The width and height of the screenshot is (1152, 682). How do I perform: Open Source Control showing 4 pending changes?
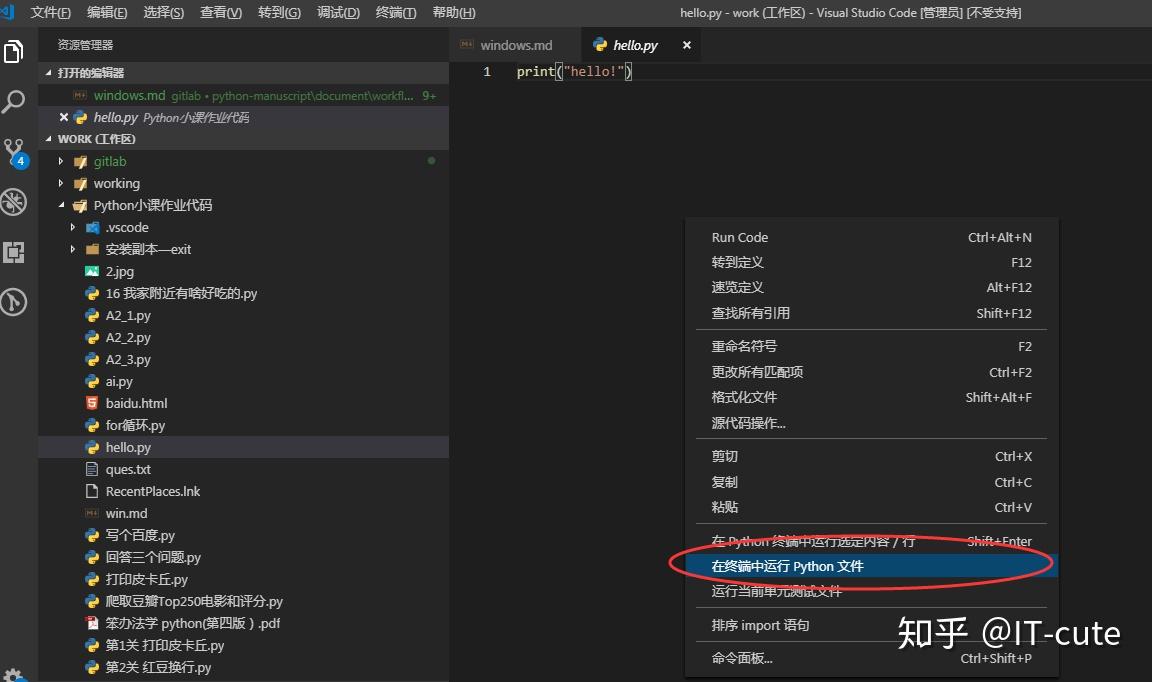15,151
